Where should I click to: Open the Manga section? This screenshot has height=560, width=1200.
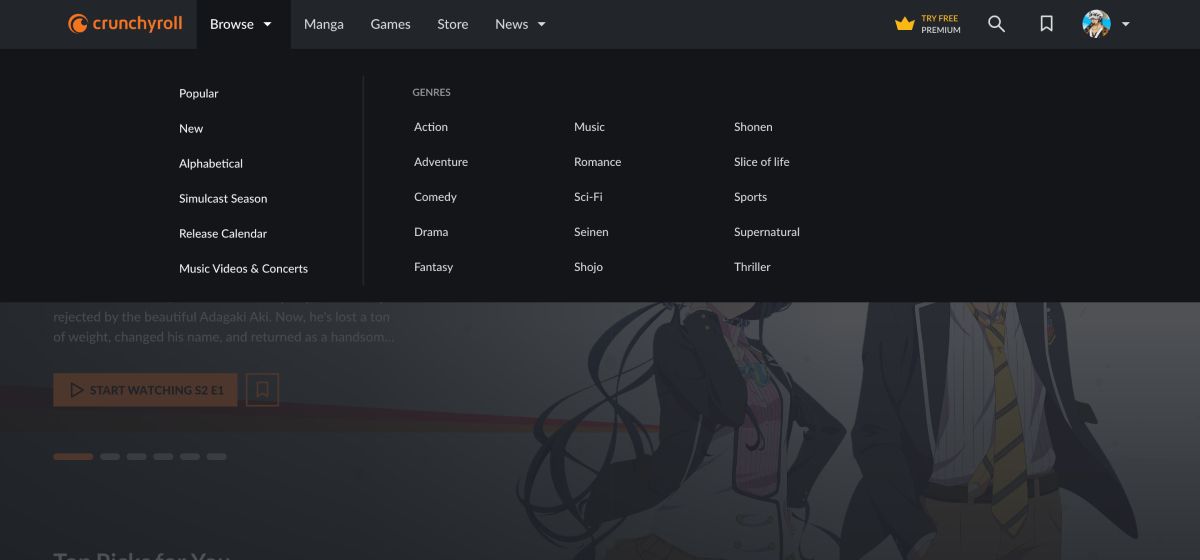[324, 24]
